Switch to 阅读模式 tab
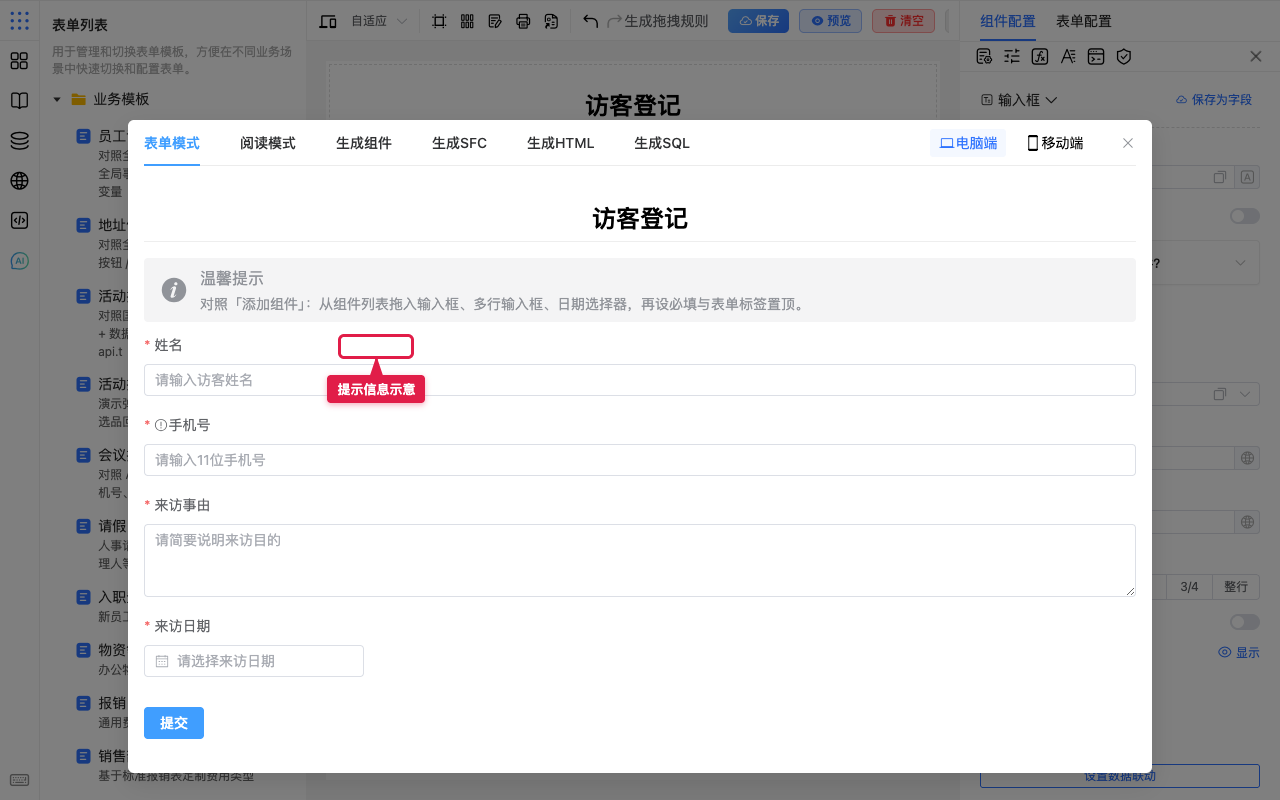This screenshot has height=800, width=1280. click(268, 143)
